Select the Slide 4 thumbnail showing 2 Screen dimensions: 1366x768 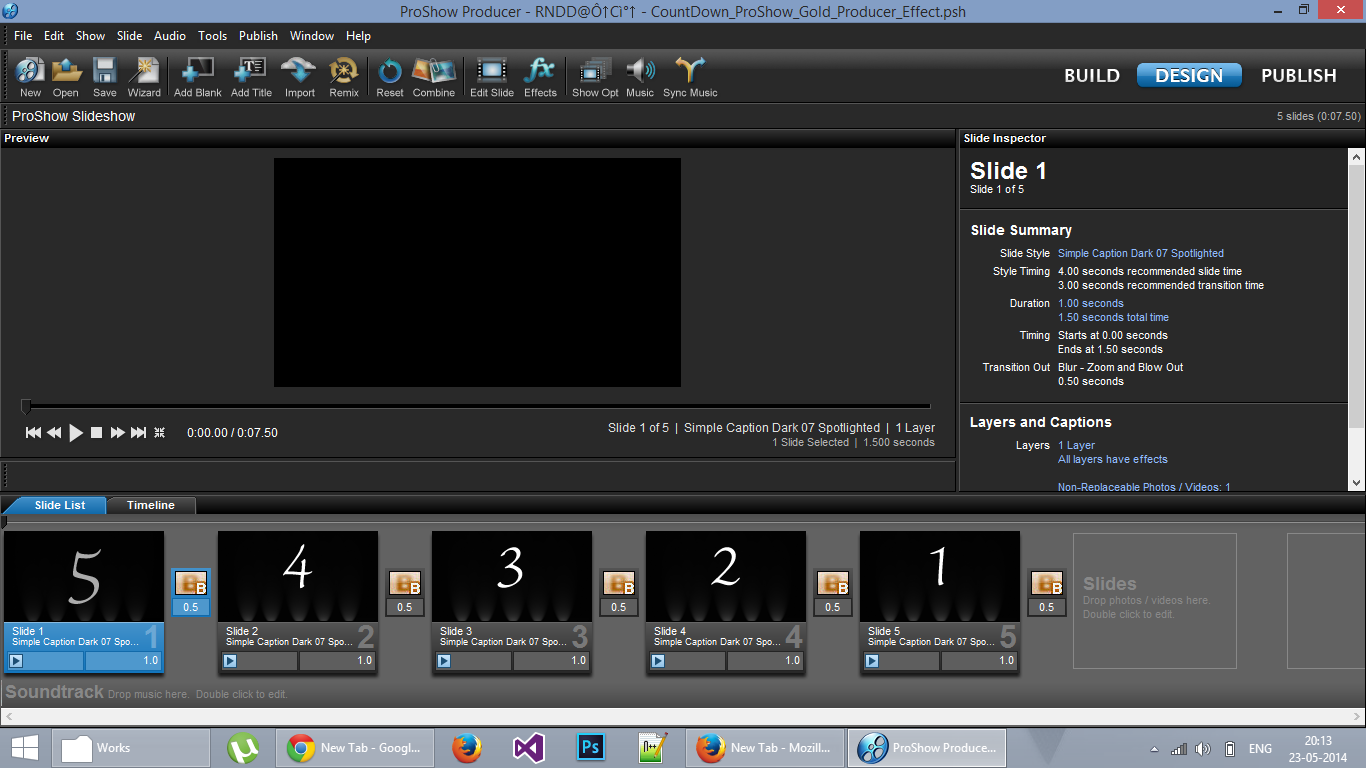click(726, 576)
